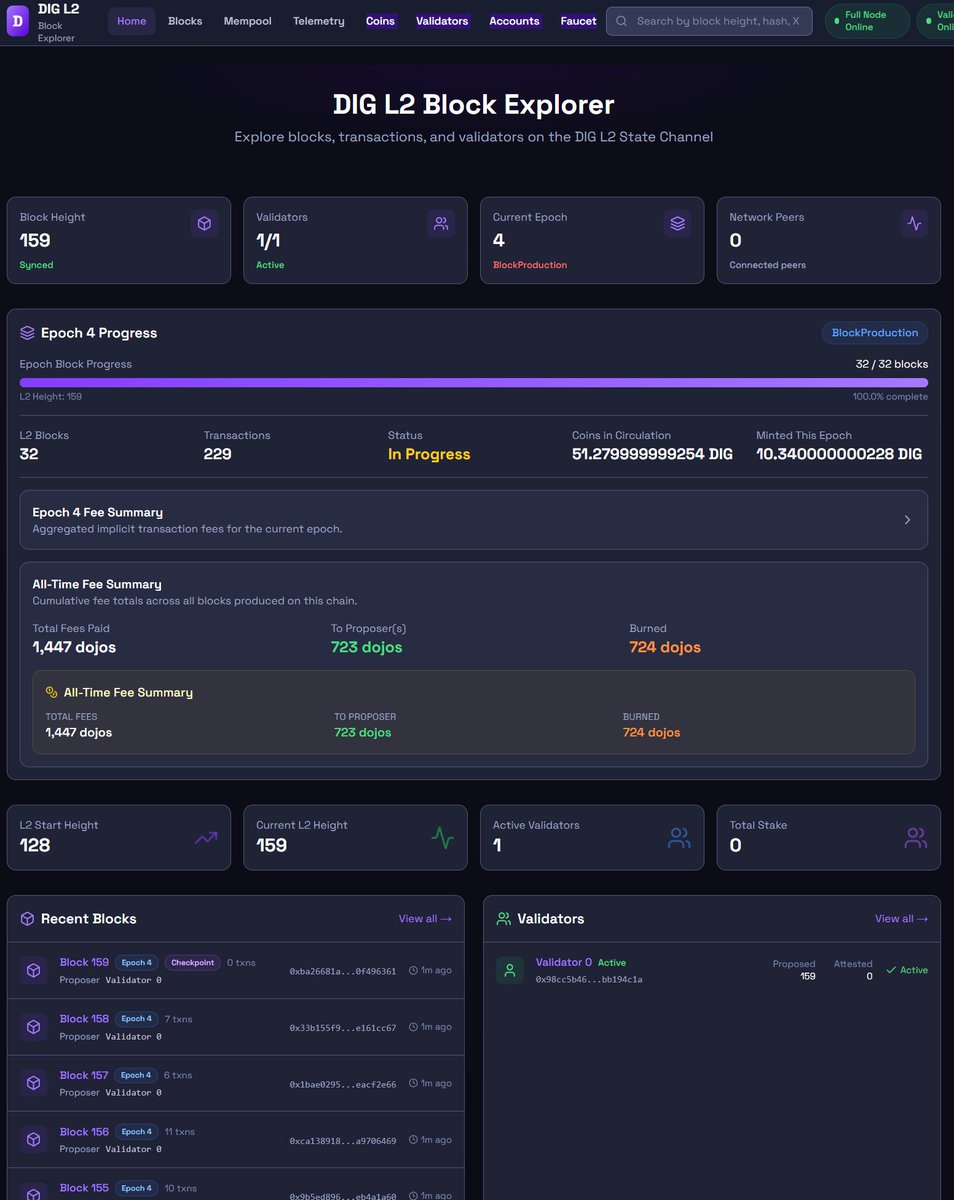Switch to the Telemetry tab

tap(319, 21)
